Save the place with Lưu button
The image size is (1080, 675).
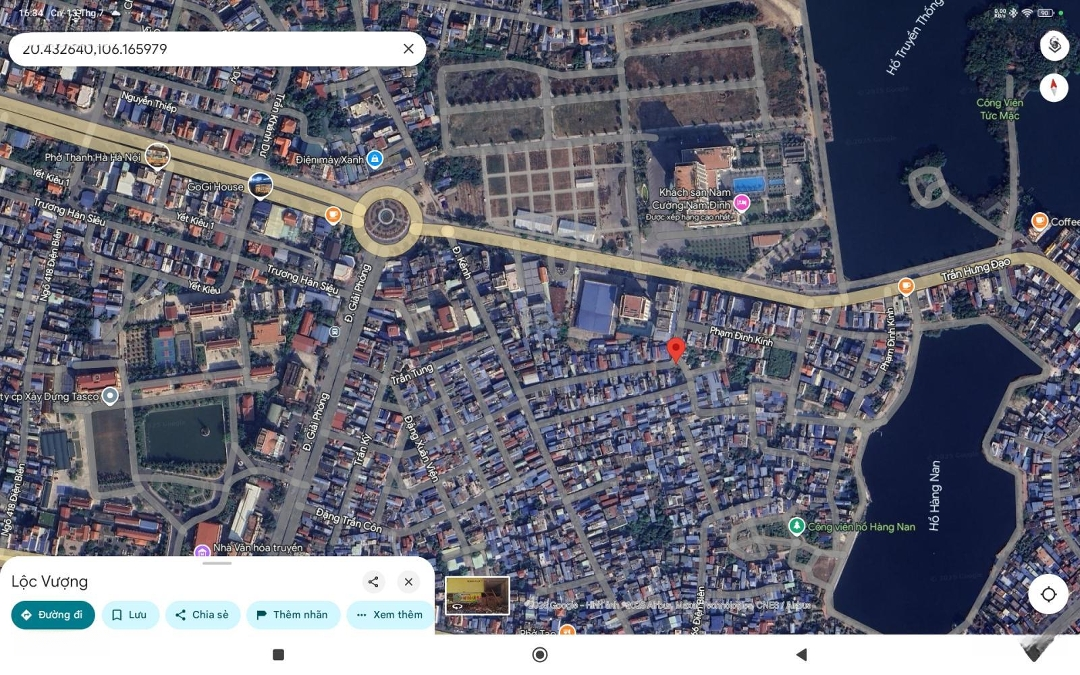(x=130, y=615)
